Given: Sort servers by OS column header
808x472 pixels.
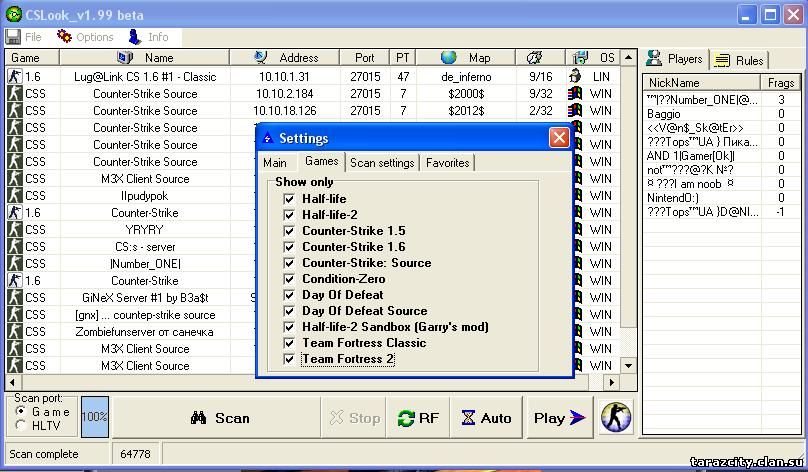Looking at the screenshot, I should coord(594,58).
